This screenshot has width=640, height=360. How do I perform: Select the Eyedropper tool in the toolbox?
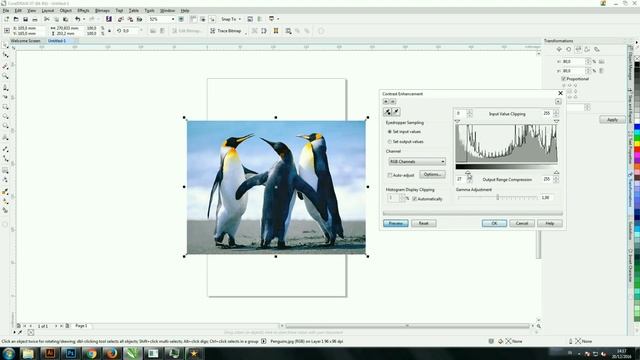click(x=5, y=191)
